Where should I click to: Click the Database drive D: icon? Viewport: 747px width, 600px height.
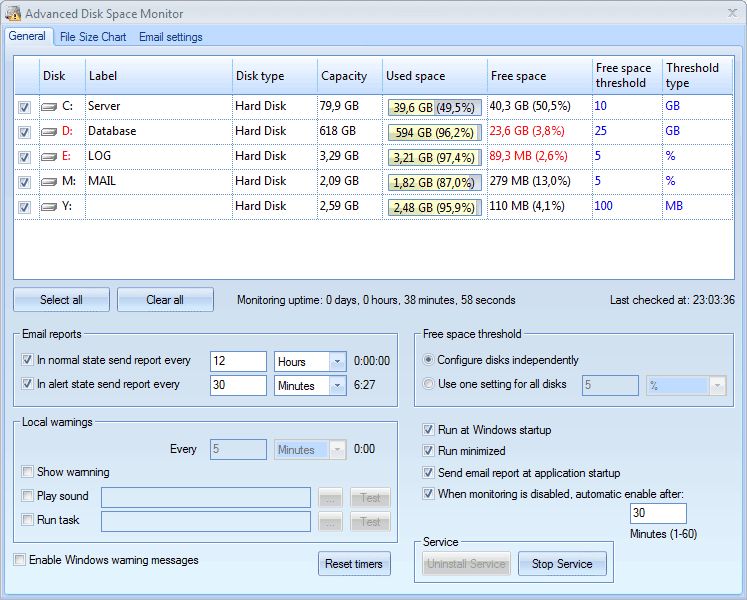[x=50, y=131]
